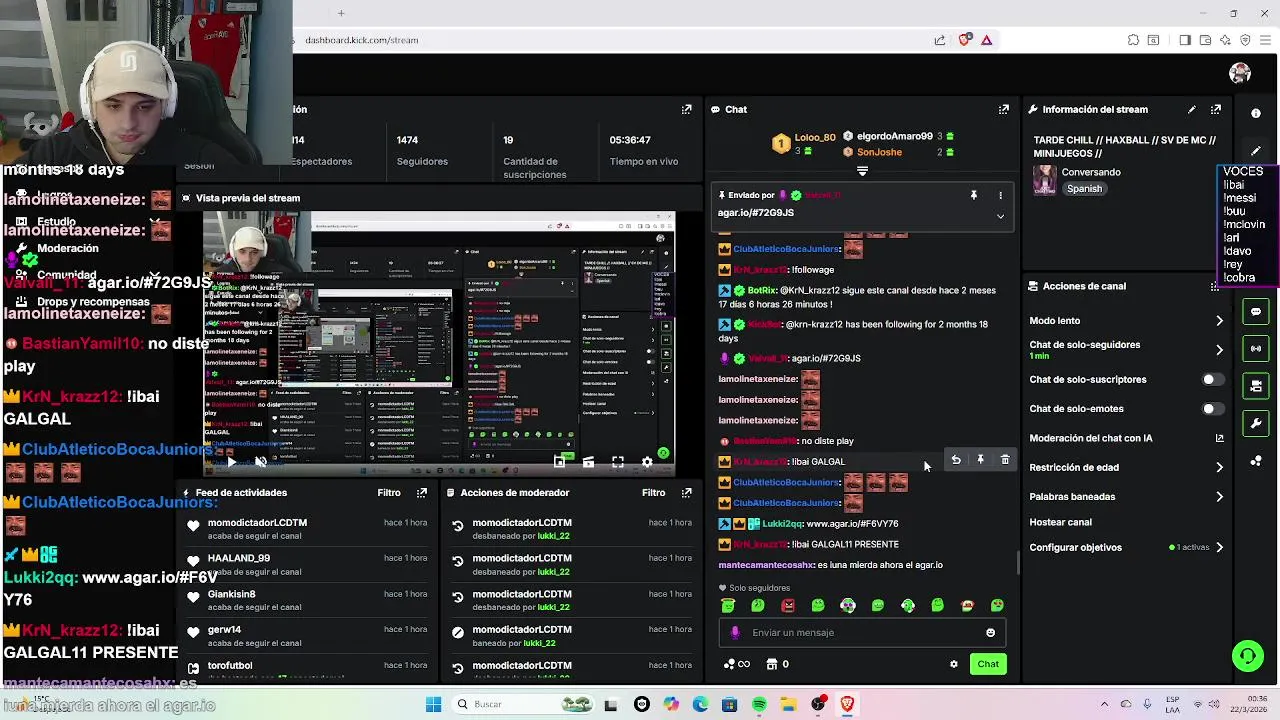Open Filtro in Feed de actividades
Screen dimensions: 1280x720
point(389,492)
